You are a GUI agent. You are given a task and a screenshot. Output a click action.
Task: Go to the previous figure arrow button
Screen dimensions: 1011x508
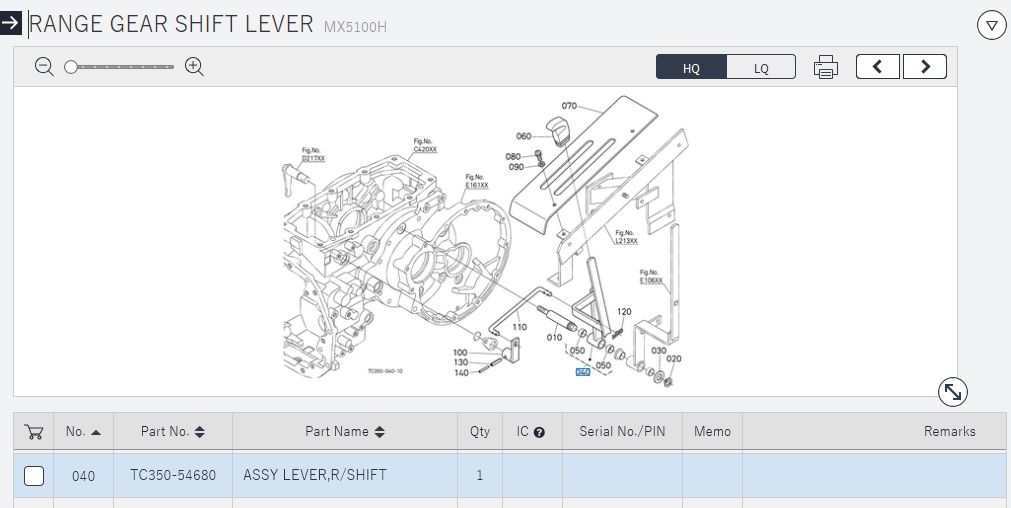point(878,66)
